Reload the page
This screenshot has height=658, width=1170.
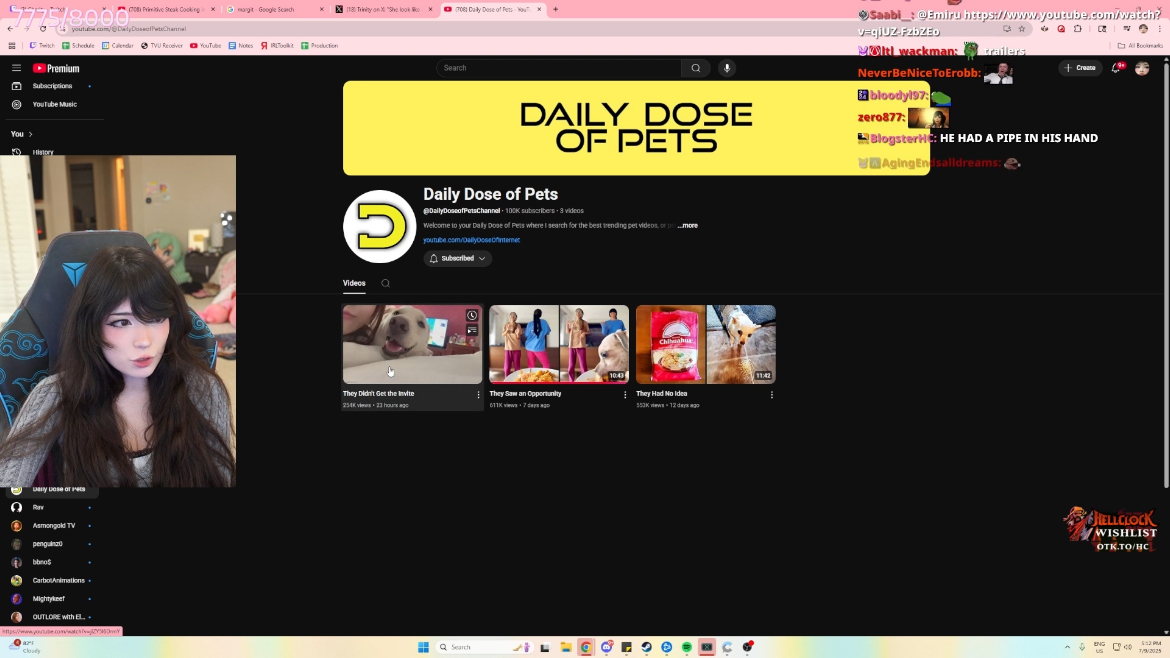point(43,29)
